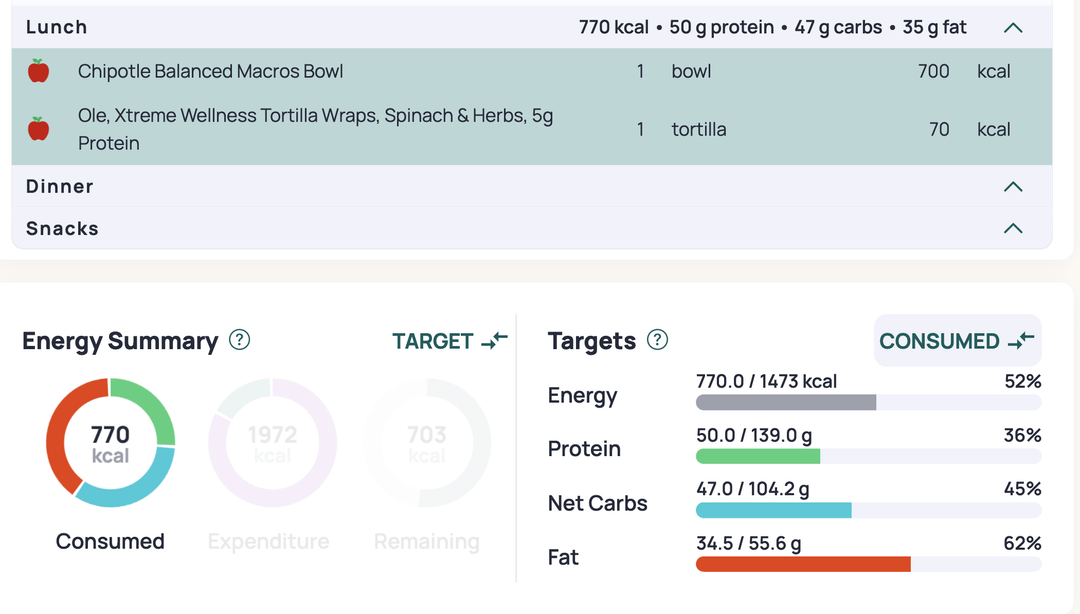Click the red Fat progress bar
This screenshot has height=614, width=1080.
click(x=803, y=564)
